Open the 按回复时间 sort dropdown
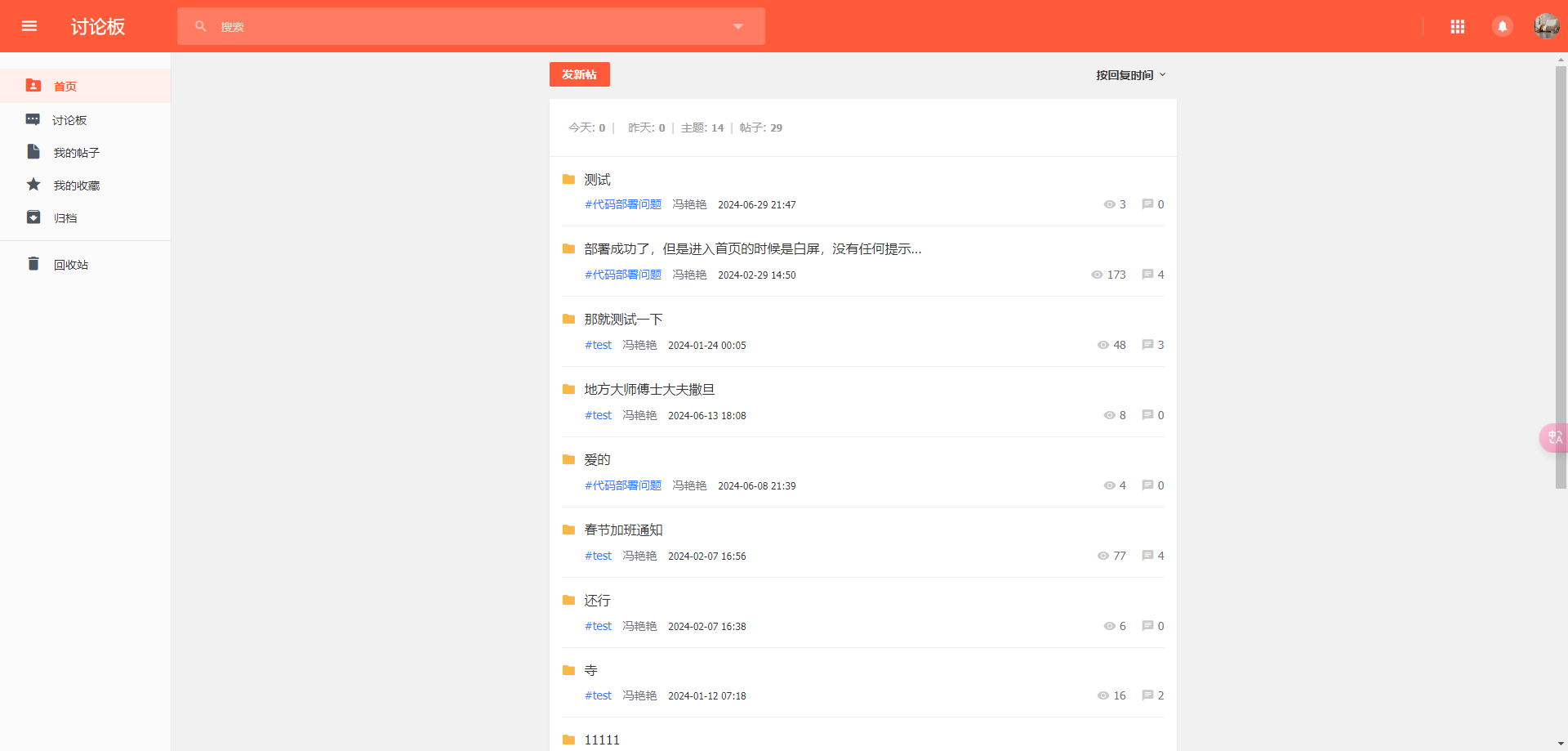 click(1130, 75)
